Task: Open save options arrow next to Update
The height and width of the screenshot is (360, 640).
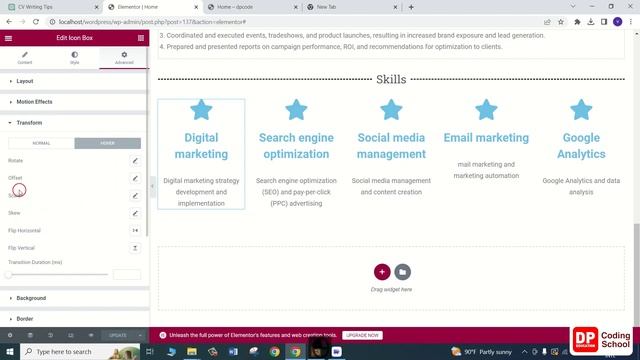Action: [140, 335]
